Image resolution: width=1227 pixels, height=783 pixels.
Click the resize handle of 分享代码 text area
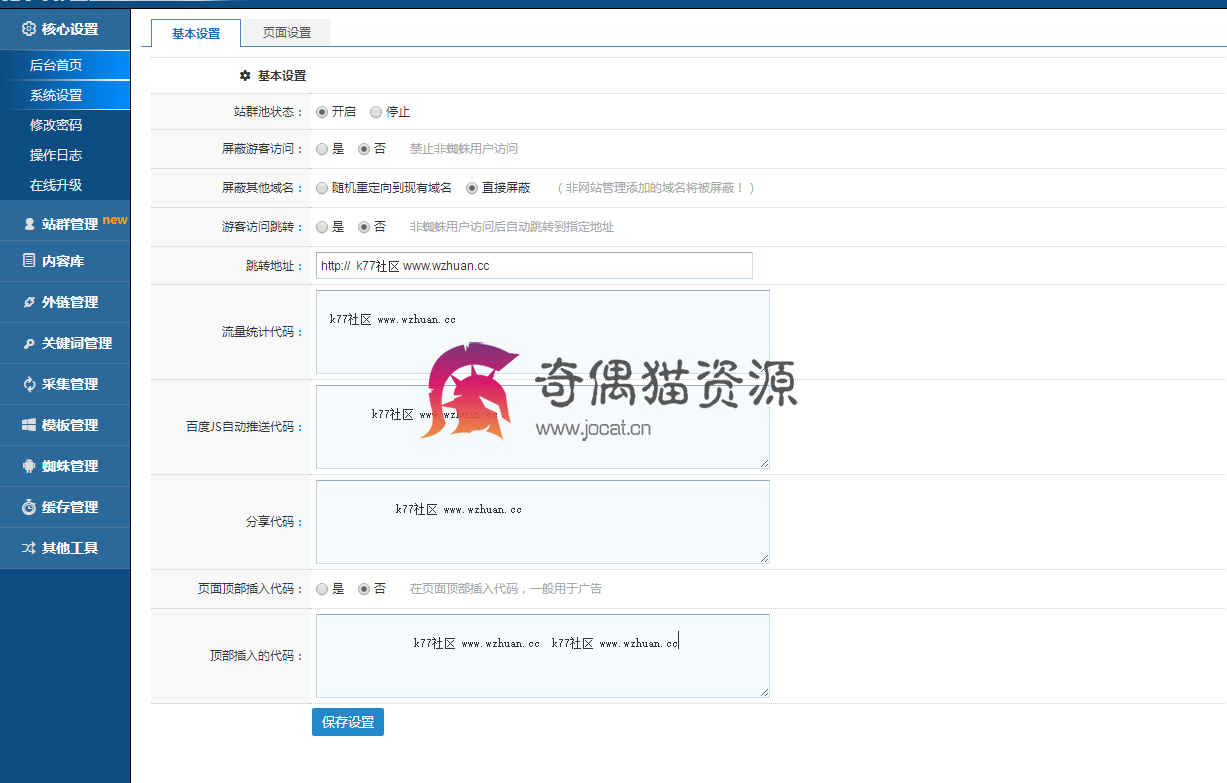(x=764, y=558)
